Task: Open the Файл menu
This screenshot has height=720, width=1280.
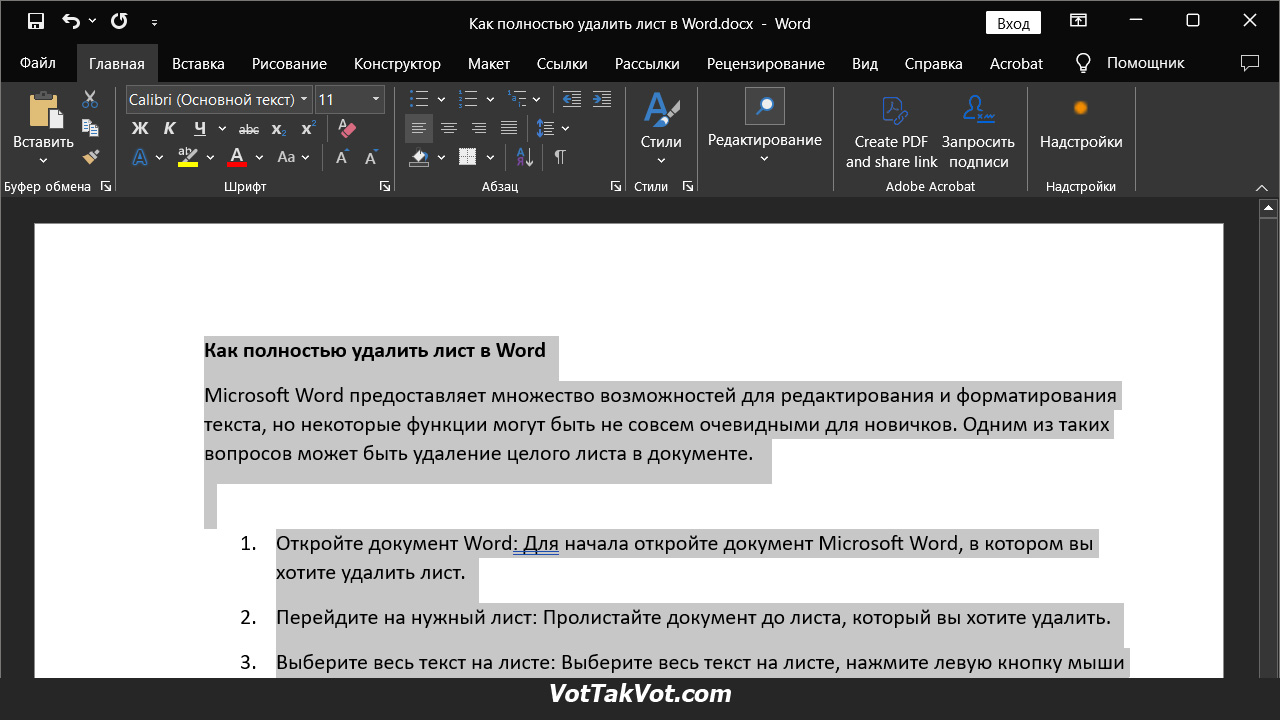Action: click(37, 63)
